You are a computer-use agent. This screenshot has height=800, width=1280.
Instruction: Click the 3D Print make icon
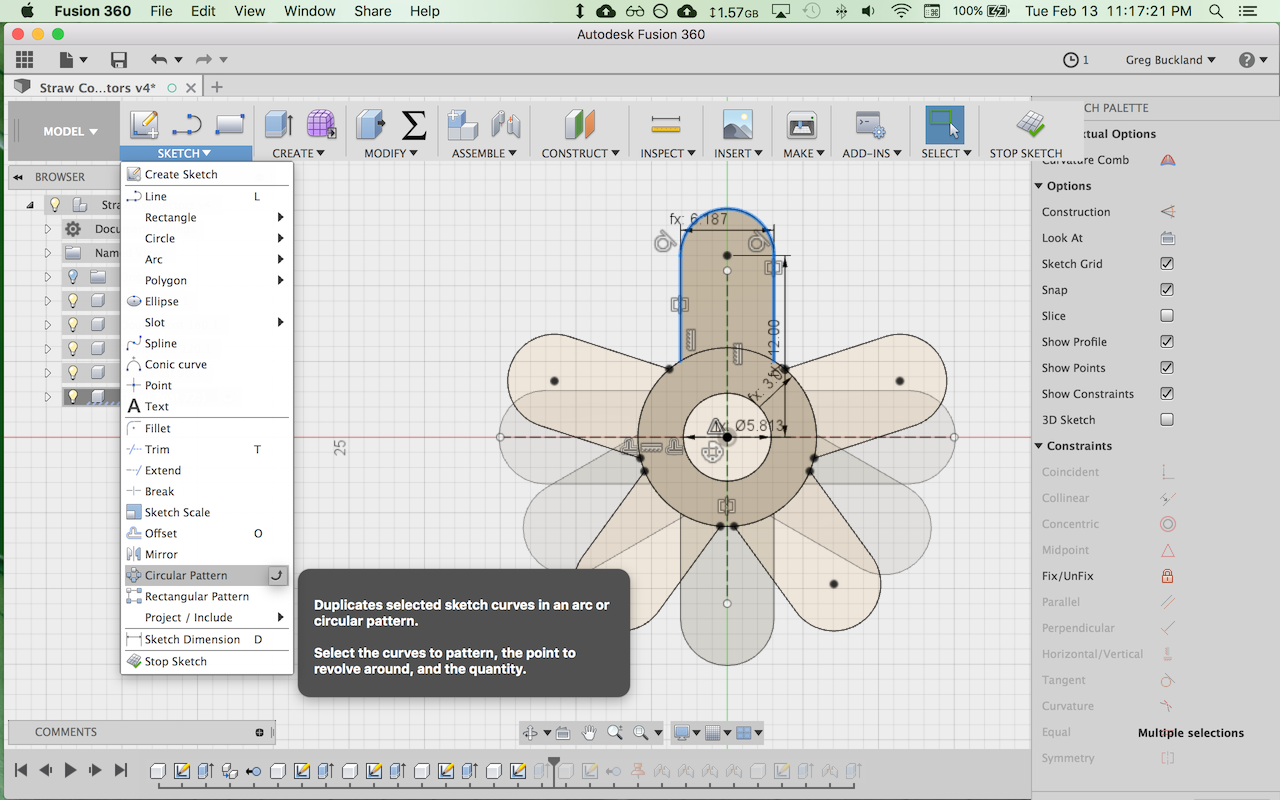[802, 125]
